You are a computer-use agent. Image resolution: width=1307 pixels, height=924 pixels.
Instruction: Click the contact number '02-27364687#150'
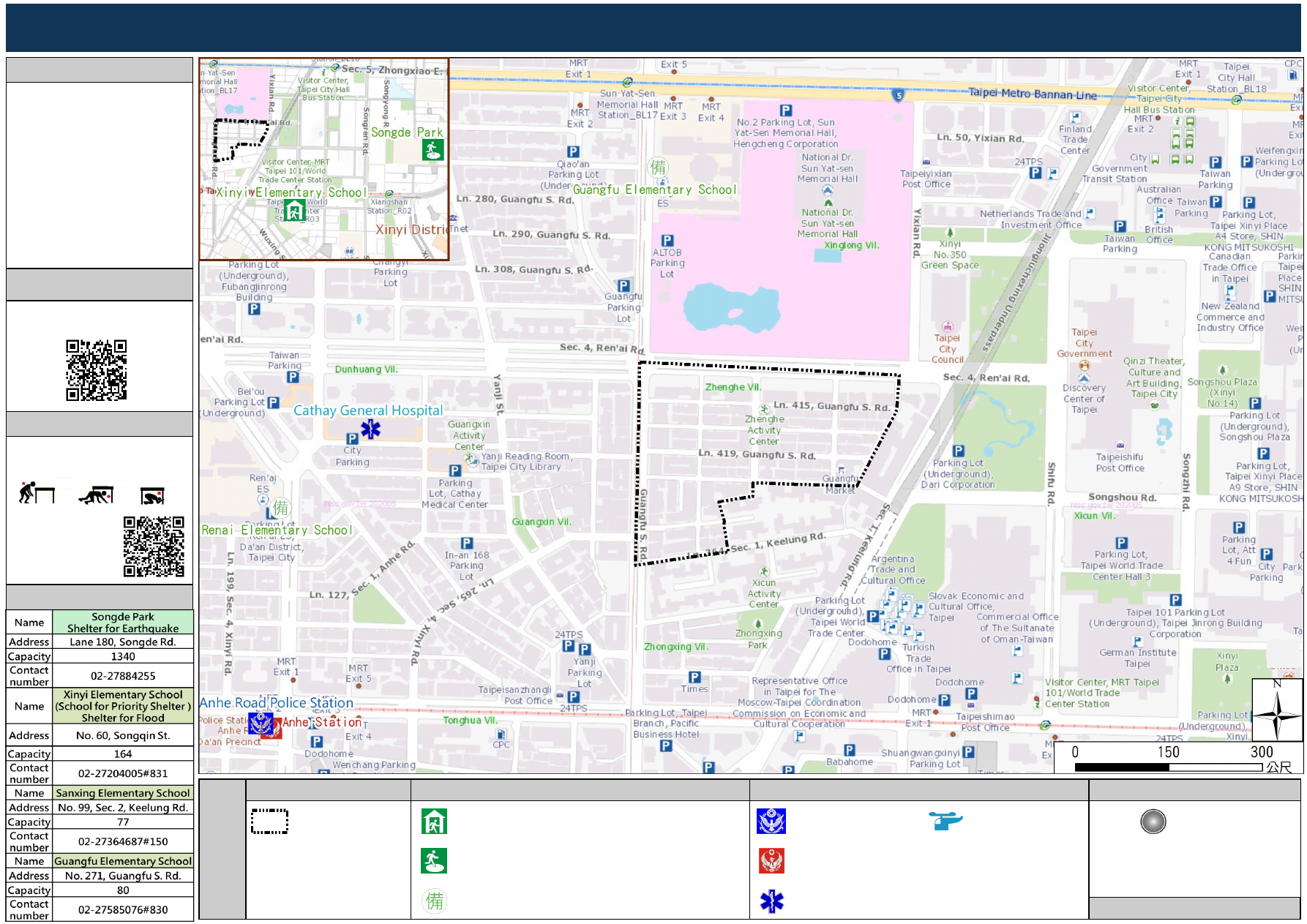coord(123,841)
